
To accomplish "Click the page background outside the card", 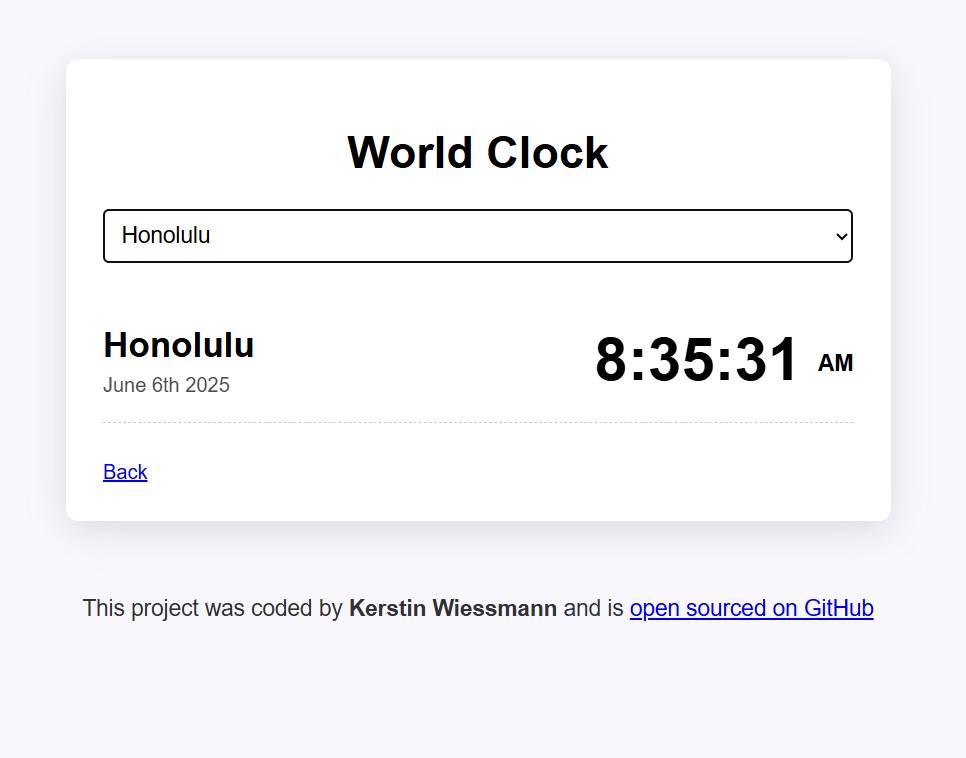I will pos(480,700).
